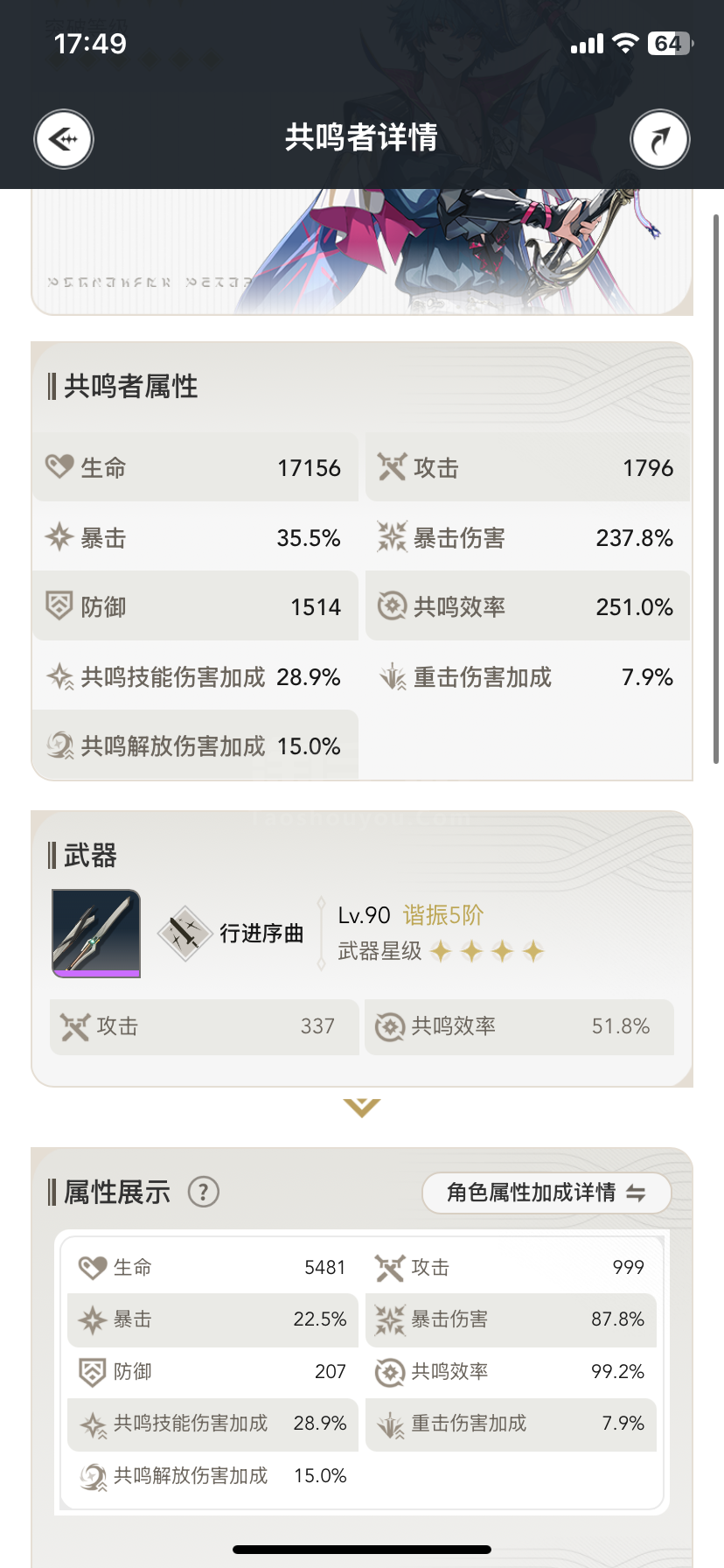
Task: Click the vertical scrollbar on the right edge
Action: click(717, 489)
